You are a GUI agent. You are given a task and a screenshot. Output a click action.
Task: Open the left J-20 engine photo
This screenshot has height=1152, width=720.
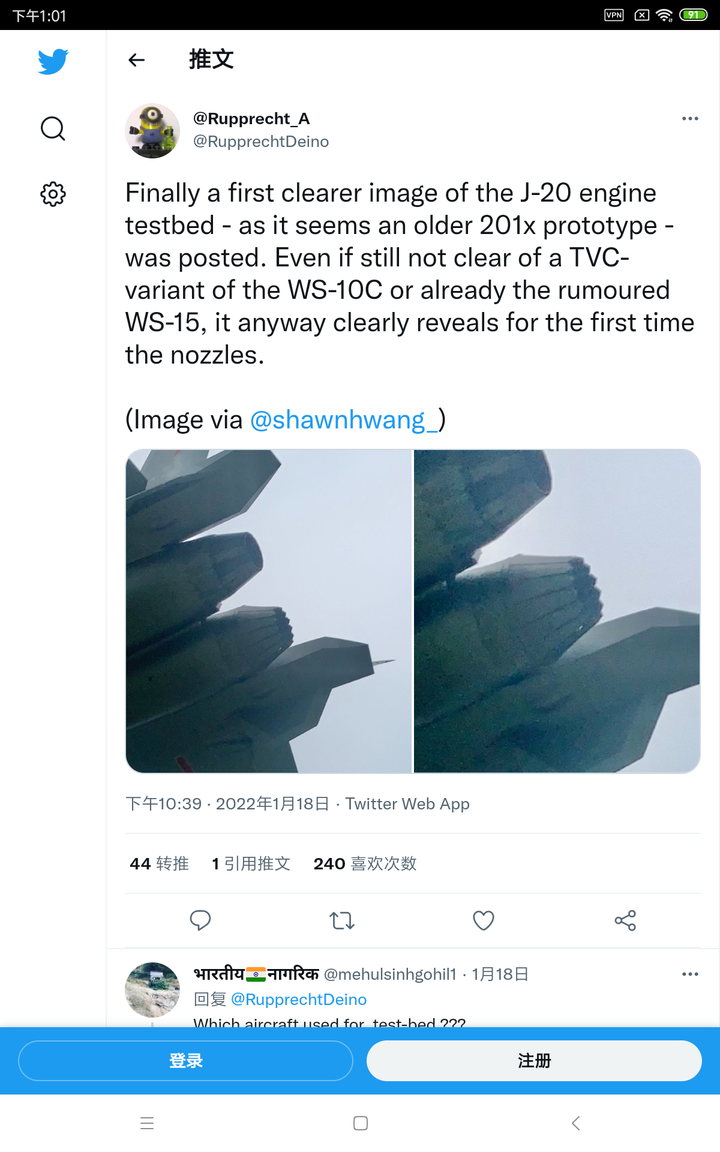[268, 611]
